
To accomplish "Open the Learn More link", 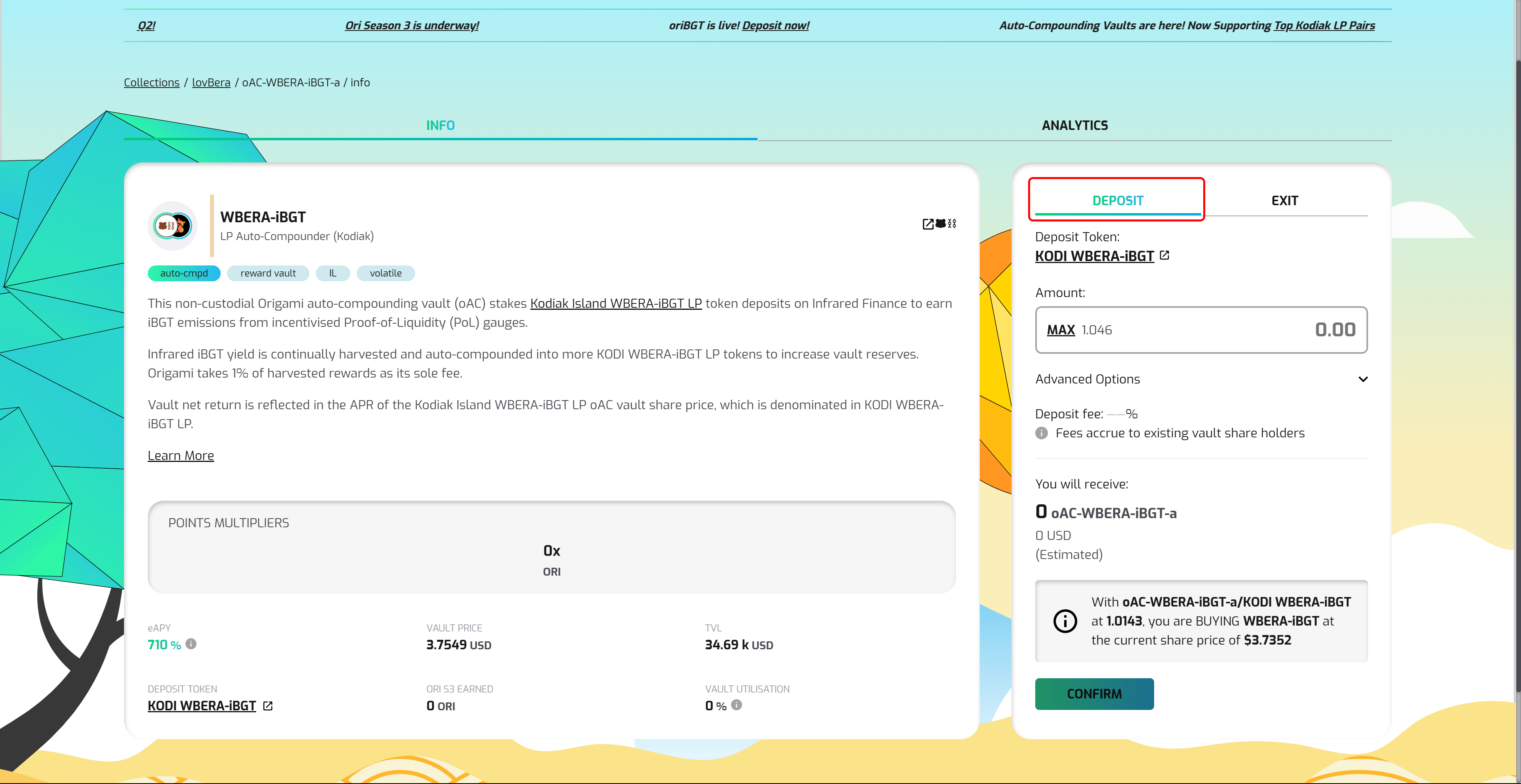I will click(x=181, y=456).
